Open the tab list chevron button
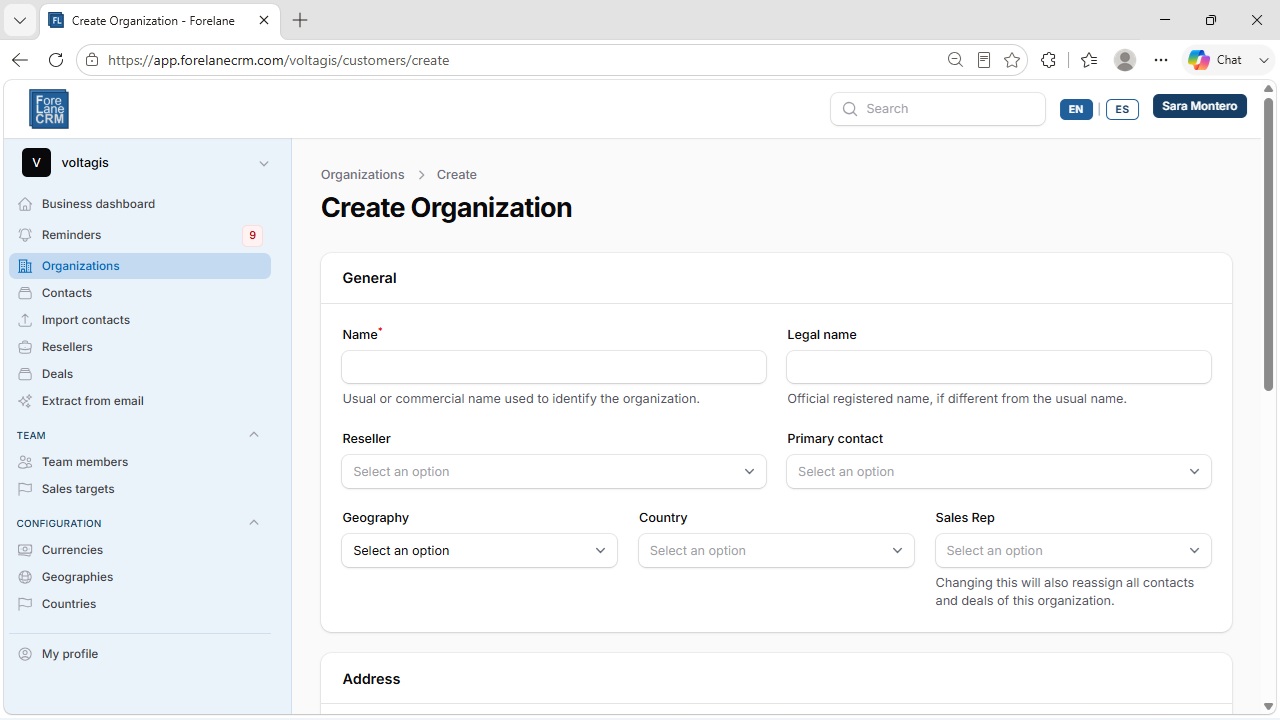Screen dimensions: 1280x720 20,20
